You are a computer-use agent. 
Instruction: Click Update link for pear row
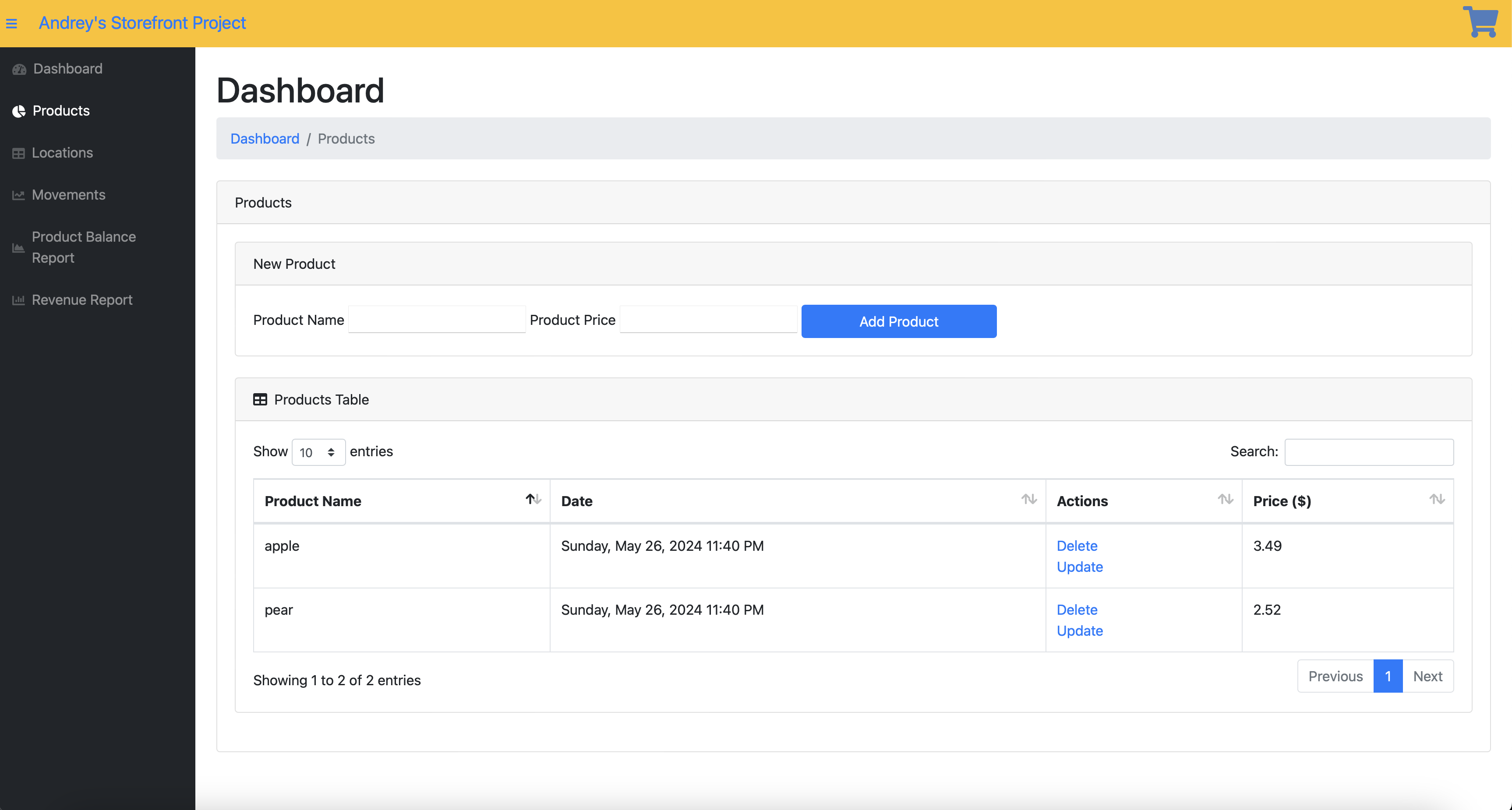(x=1079, y=630)
